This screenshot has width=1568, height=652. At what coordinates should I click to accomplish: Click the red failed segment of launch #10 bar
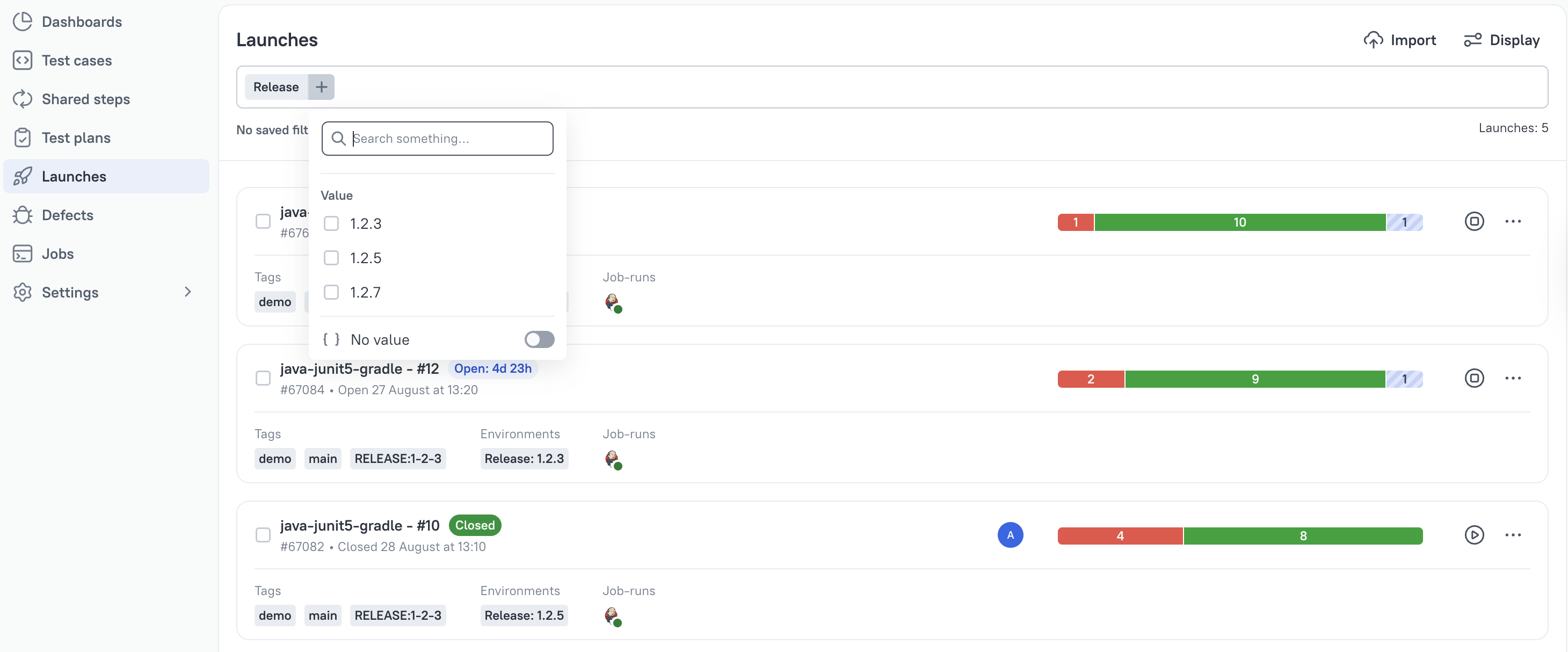click(1120, 535)
